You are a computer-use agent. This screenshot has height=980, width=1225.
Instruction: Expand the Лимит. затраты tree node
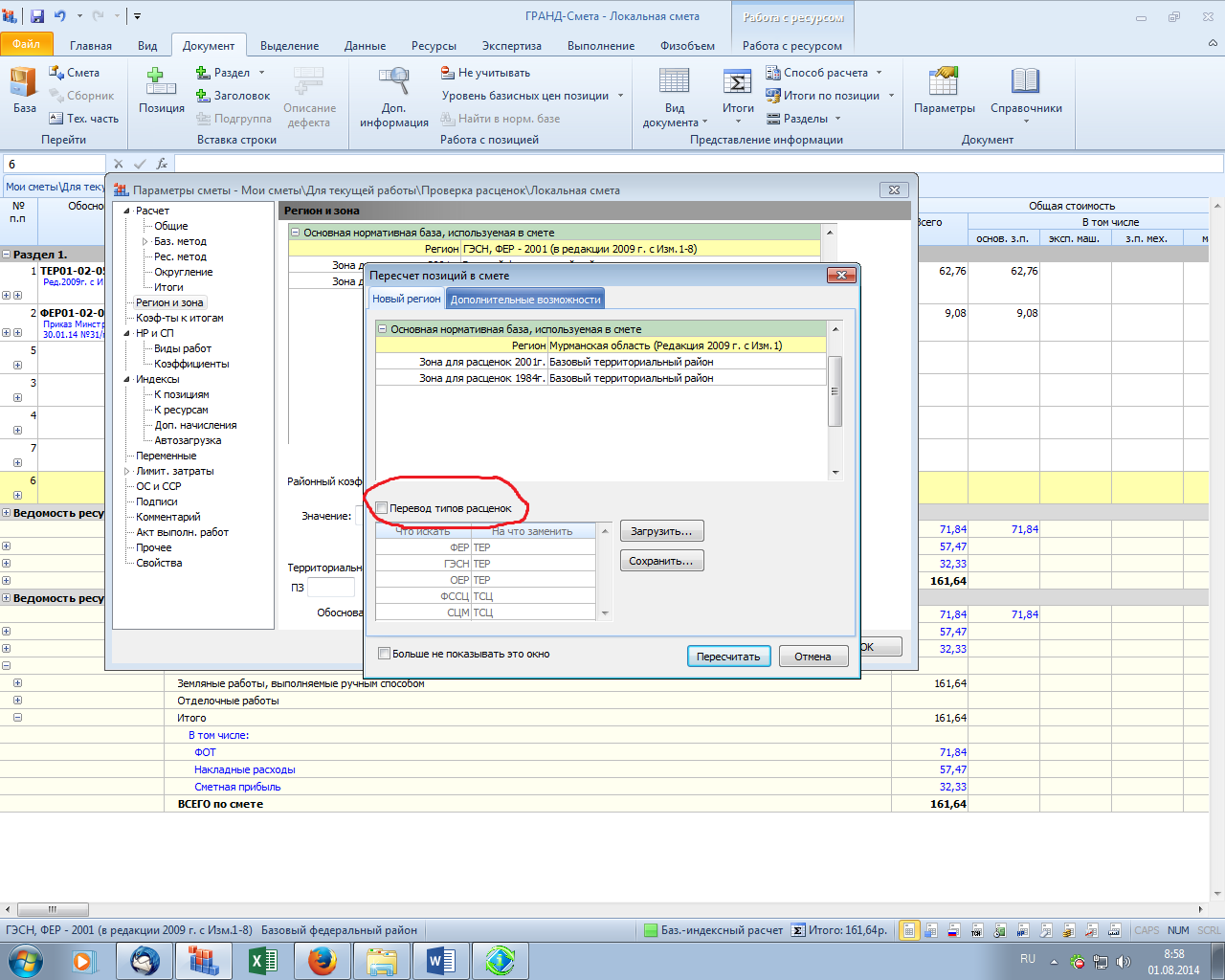127,471
